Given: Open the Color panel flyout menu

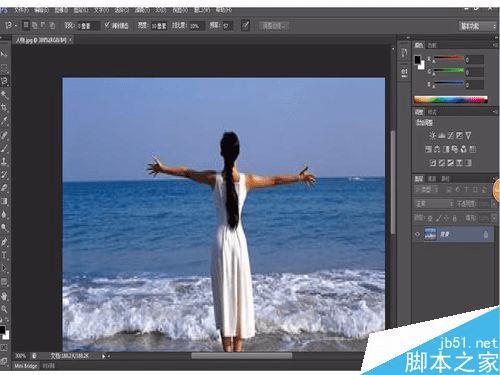Looking at the screenshot, I should click(494, 45).
